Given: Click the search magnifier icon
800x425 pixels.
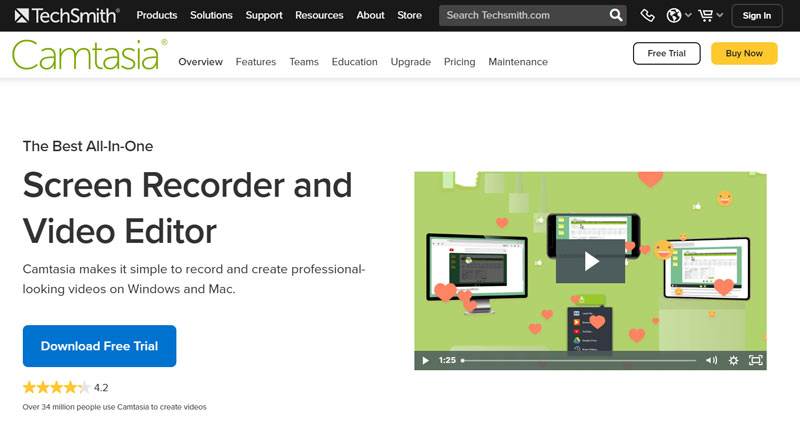Looking at the screenshot, I should [x=616, y=15].
